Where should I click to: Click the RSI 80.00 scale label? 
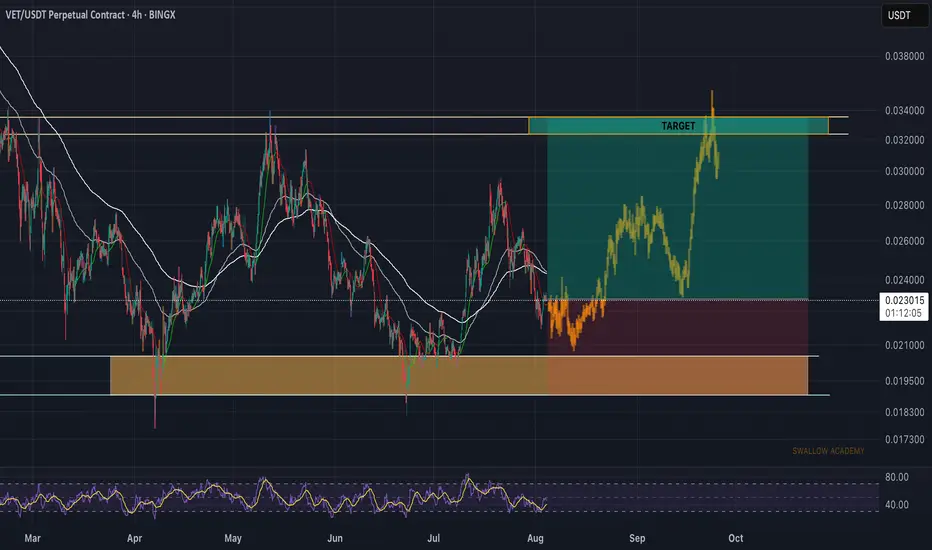[896, 477]
